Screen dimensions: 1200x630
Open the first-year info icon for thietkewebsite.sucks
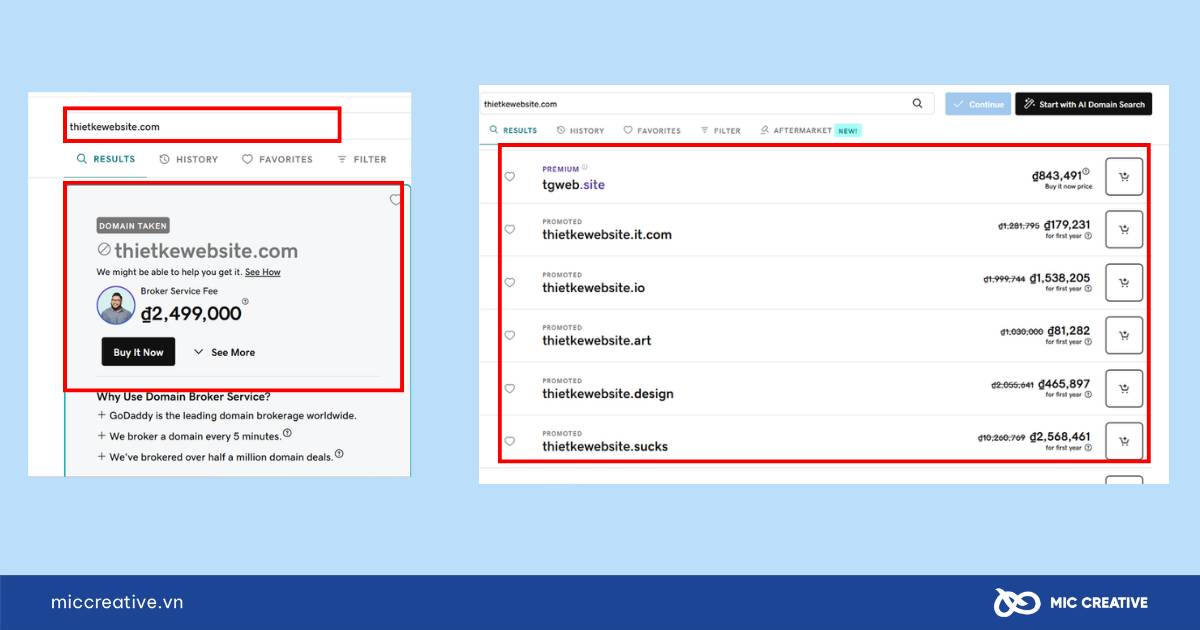1088,447
